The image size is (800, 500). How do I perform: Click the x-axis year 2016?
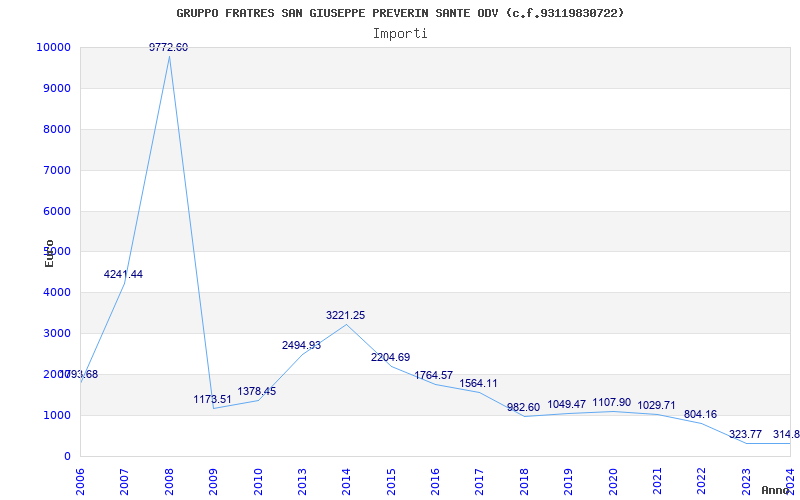click(x=436, y=482)
